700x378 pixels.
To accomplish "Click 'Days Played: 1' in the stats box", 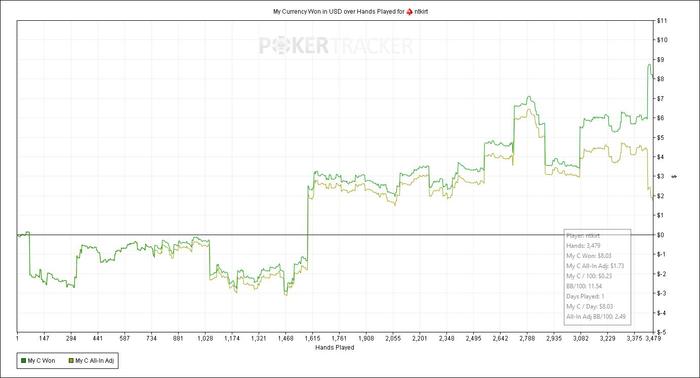I will pos(585,296).
